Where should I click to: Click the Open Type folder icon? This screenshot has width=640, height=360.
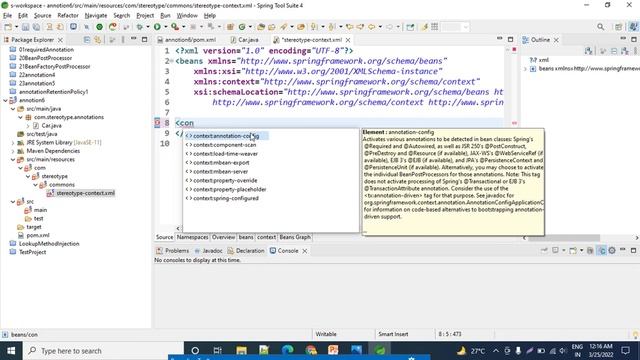pyautogui.click(x=261, y=27)
